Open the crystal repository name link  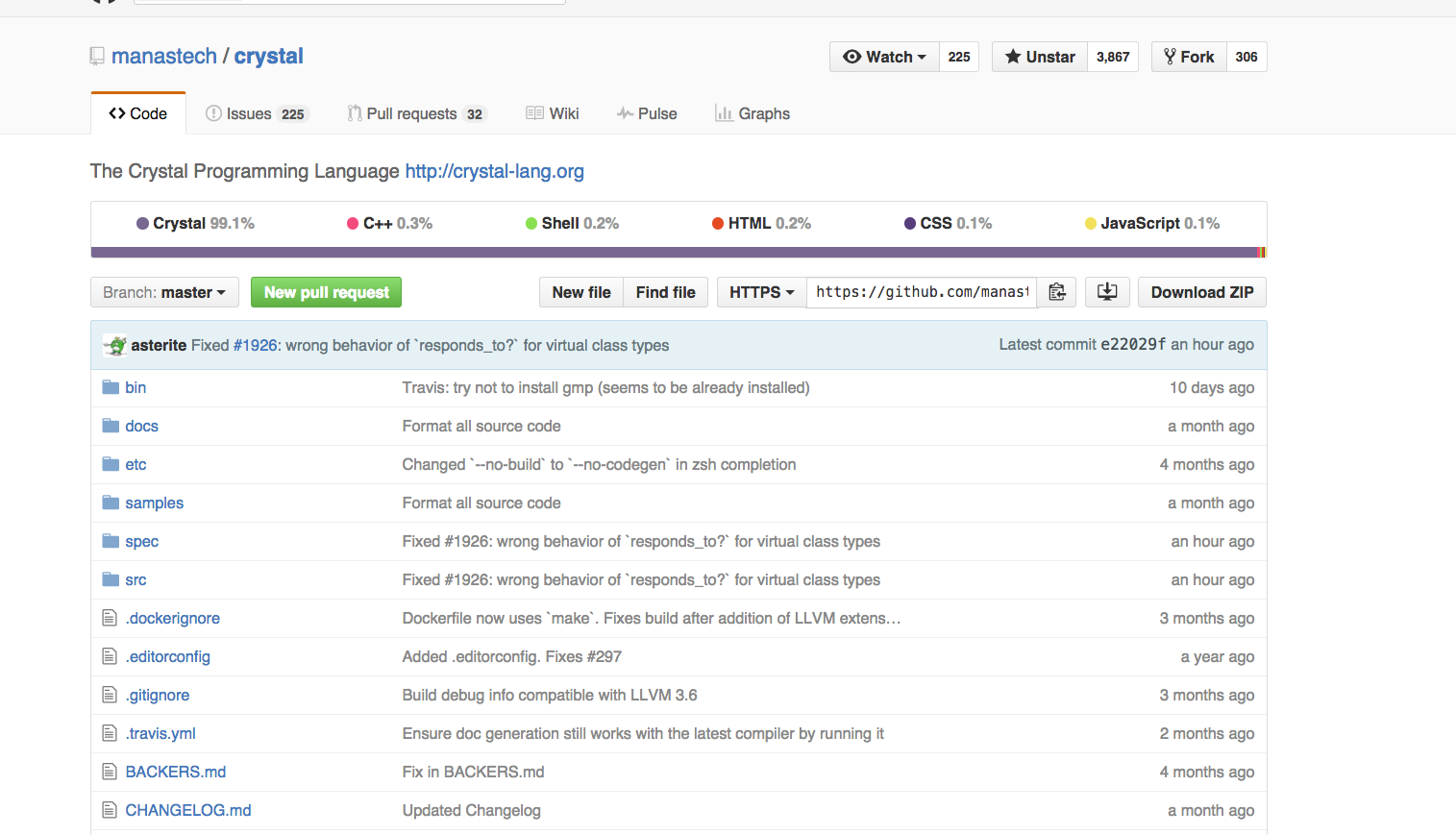(x=268, y=56)
